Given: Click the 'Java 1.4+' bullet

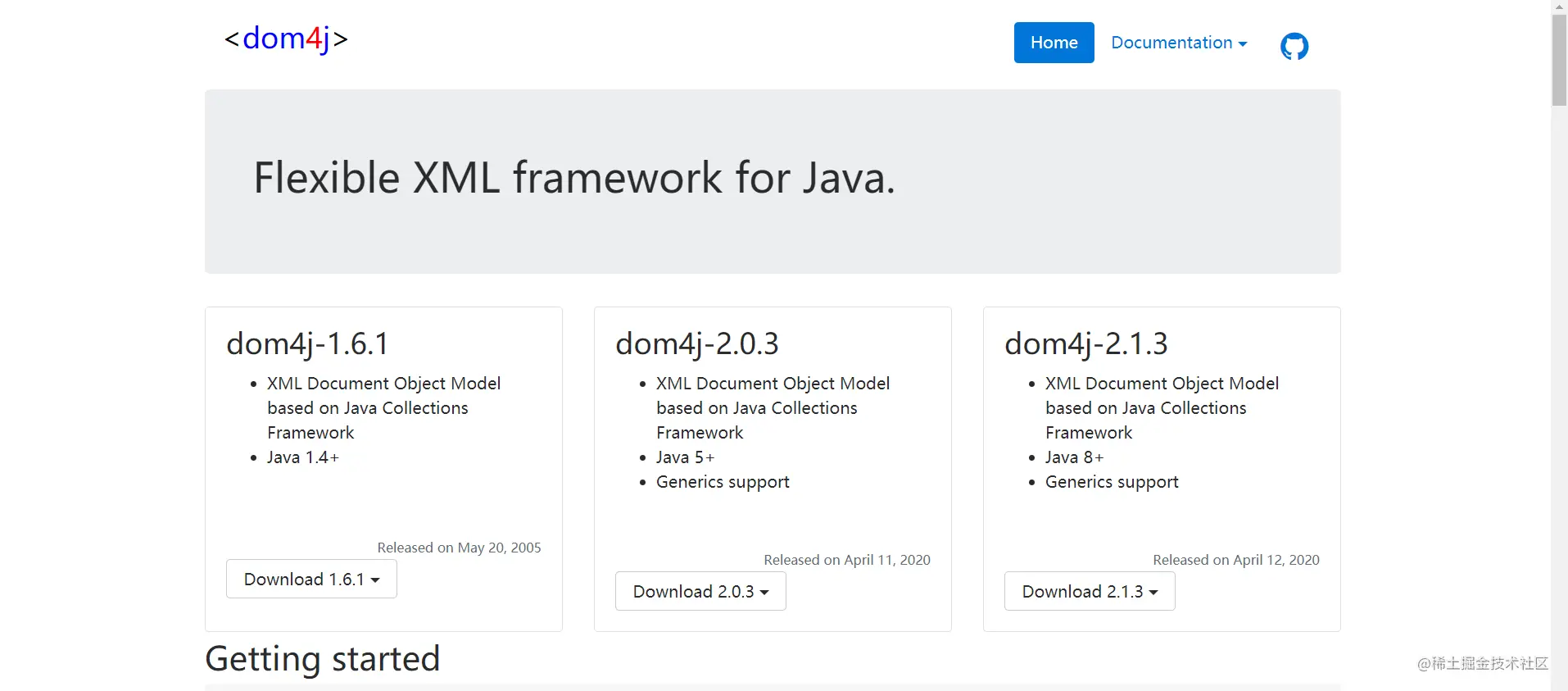Looking at the screenshot, I should pyautogui.click(x=303, y=457).
